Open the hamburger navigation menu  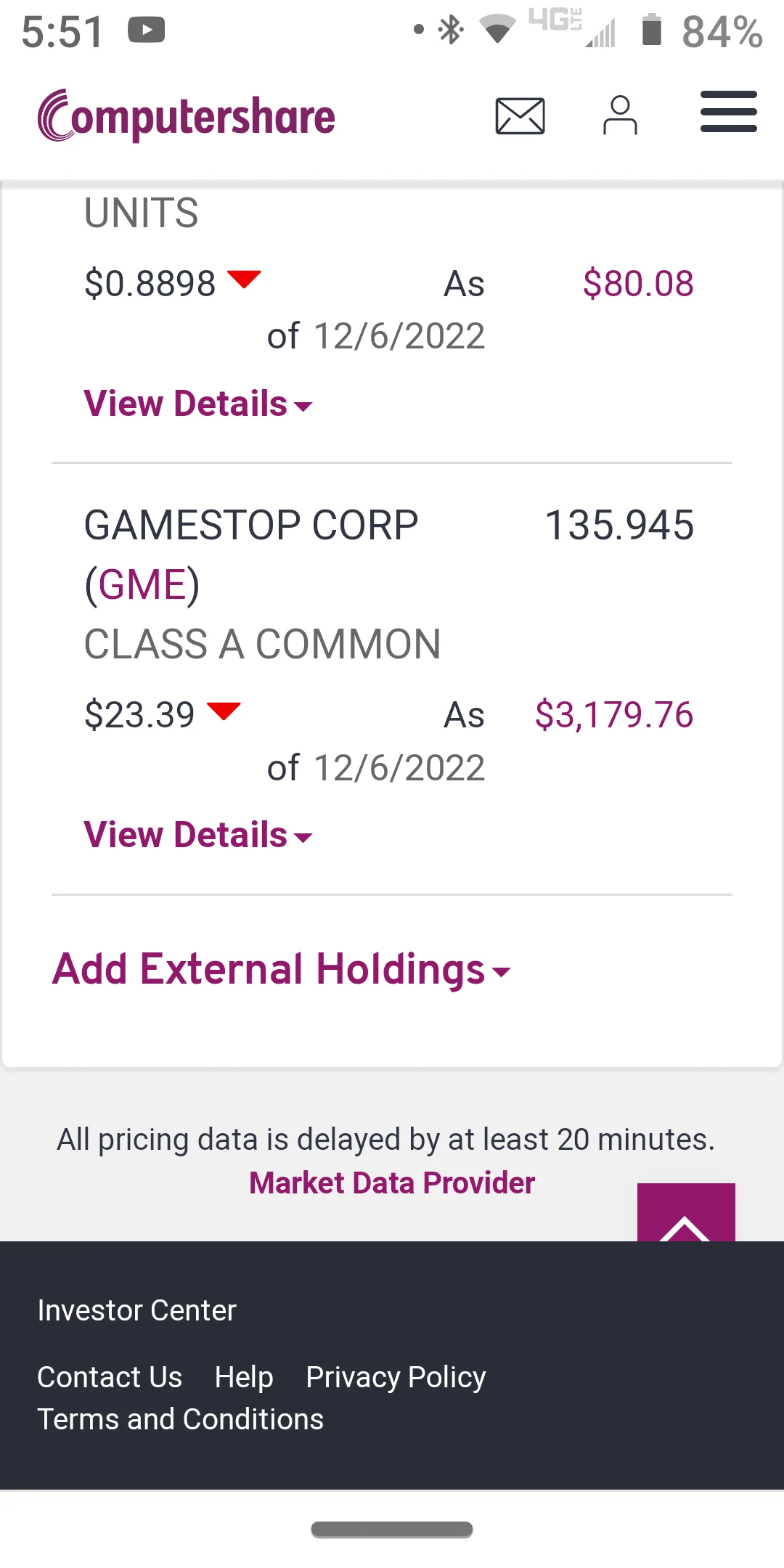tap(728, 112)
